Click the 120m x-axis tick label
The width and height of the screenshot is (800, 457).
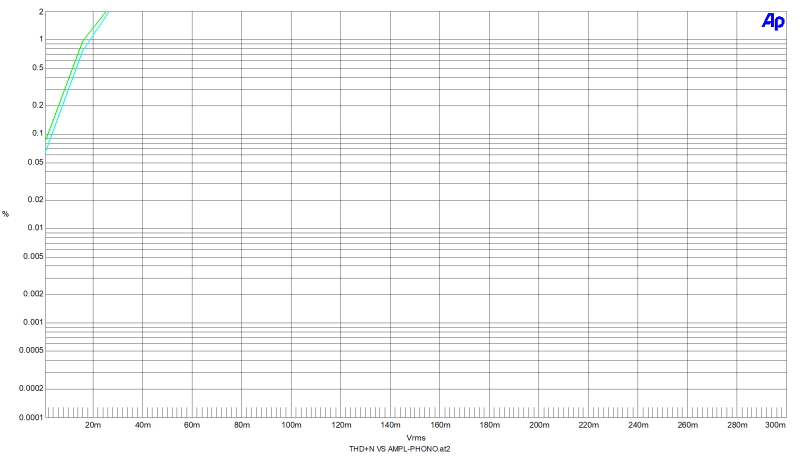click(341, 425)
